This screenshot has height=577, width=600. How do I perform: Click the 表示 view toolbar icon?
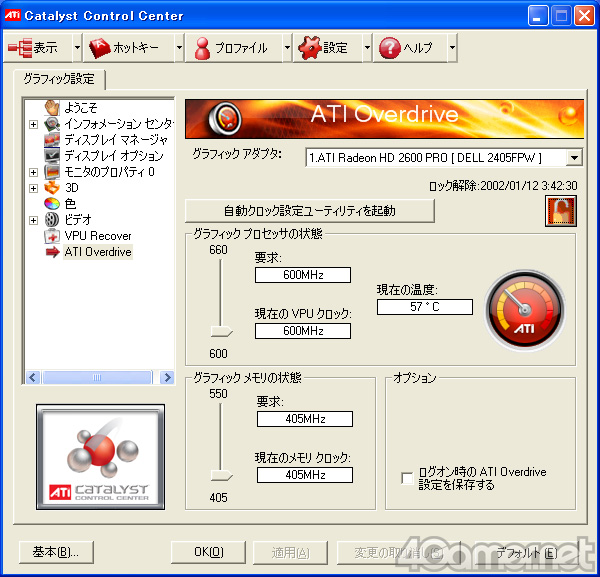pyautogui.click(x=20, y=48)
